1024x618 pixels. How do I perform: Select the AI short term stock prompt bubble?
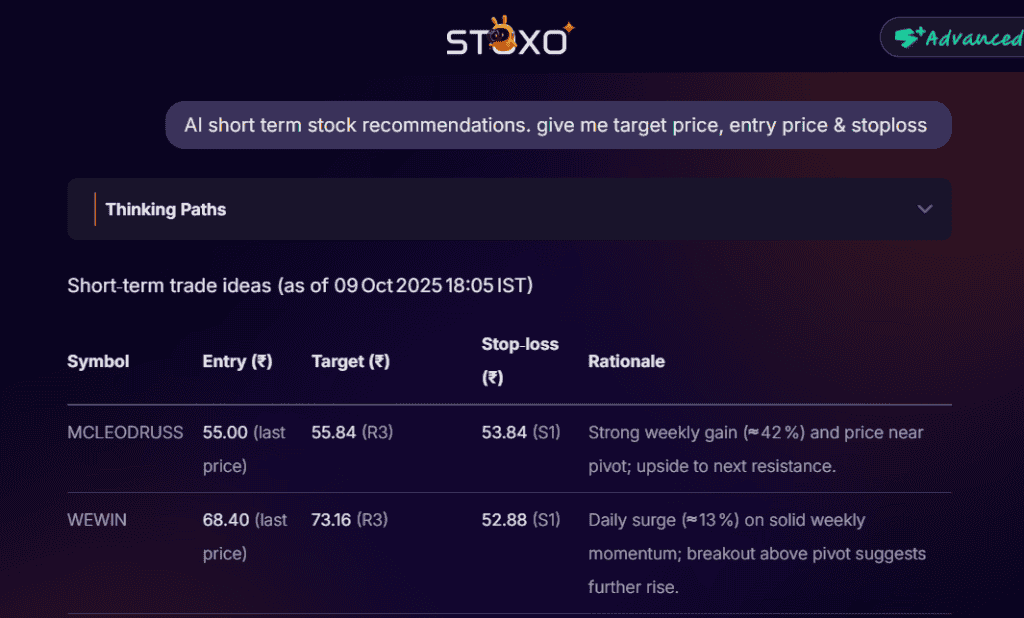(x=556, y=125)
